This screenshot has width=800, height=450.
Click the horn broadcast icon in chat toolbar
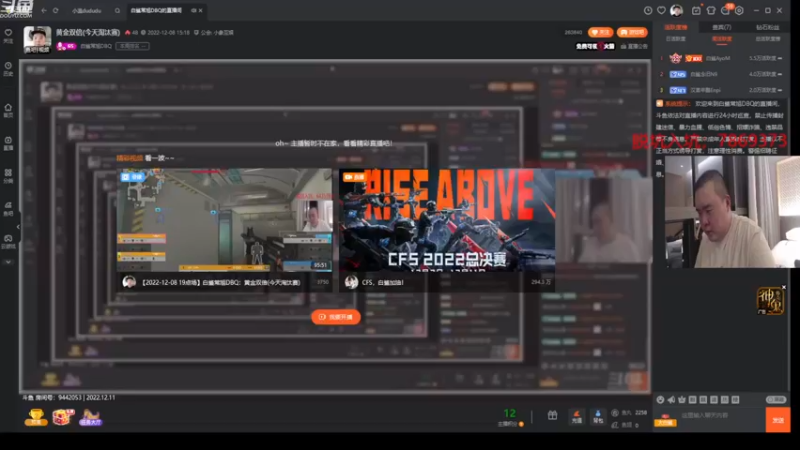tap(671, 399)
